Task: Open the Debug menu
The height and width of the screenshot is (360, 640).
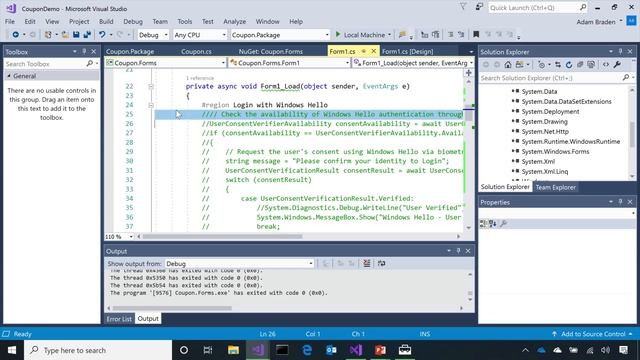Action: [133, 22]
